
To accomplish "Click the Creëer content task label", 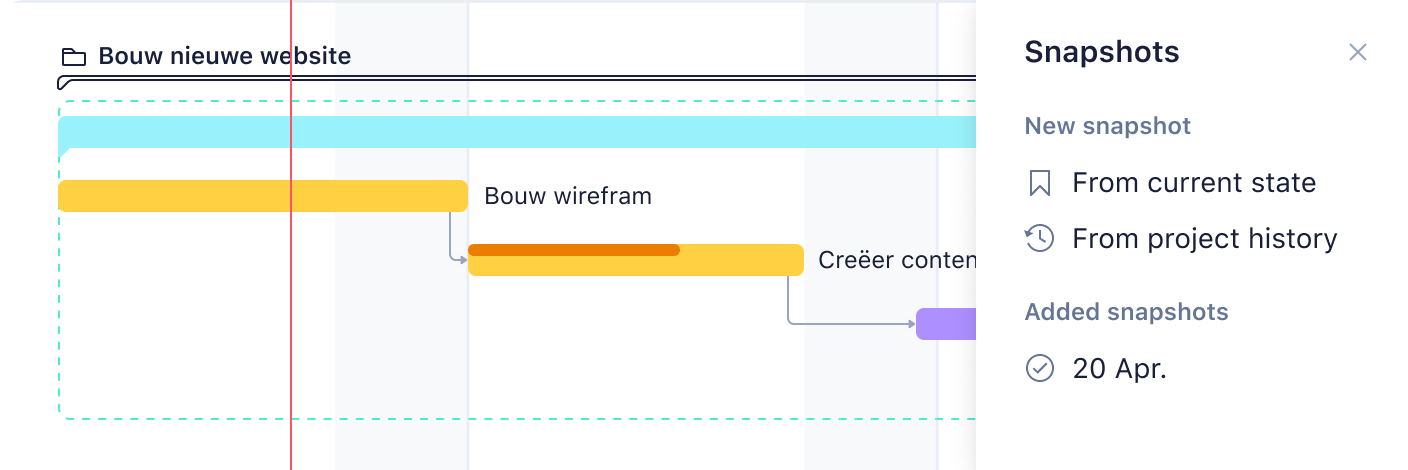I will tap(897, 260).
